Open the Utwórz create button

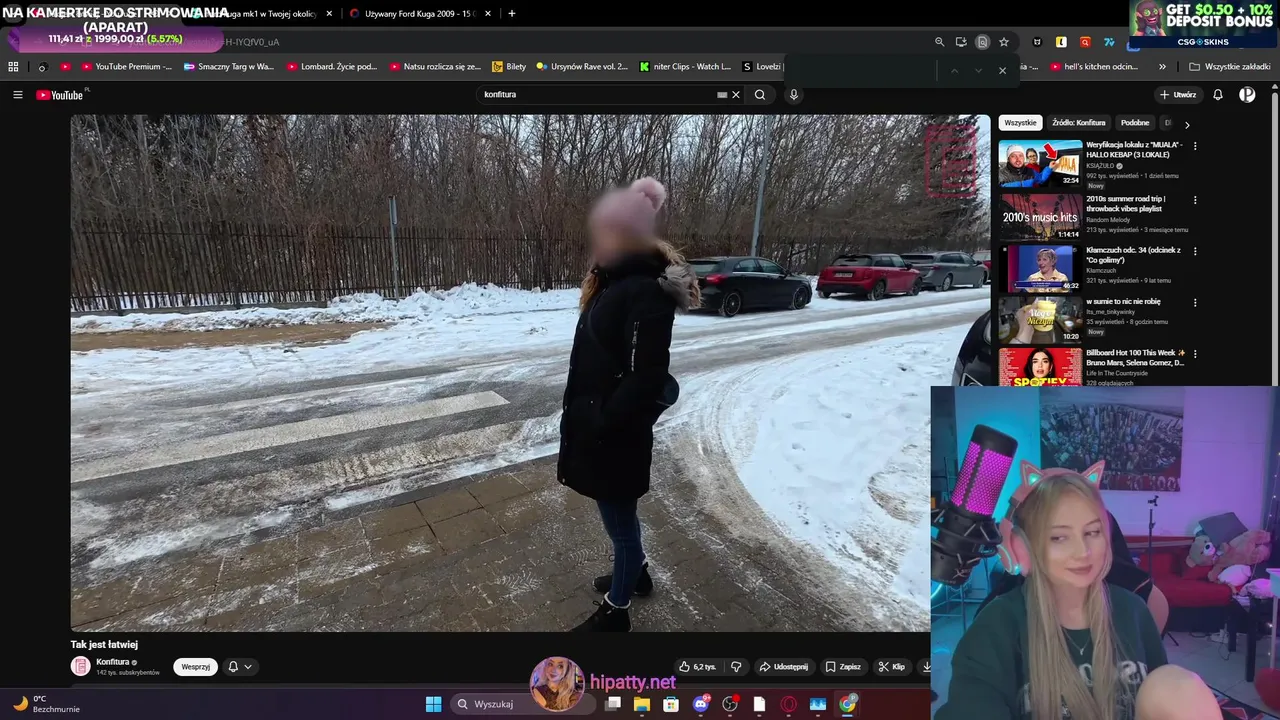(x=1178, y=95)
